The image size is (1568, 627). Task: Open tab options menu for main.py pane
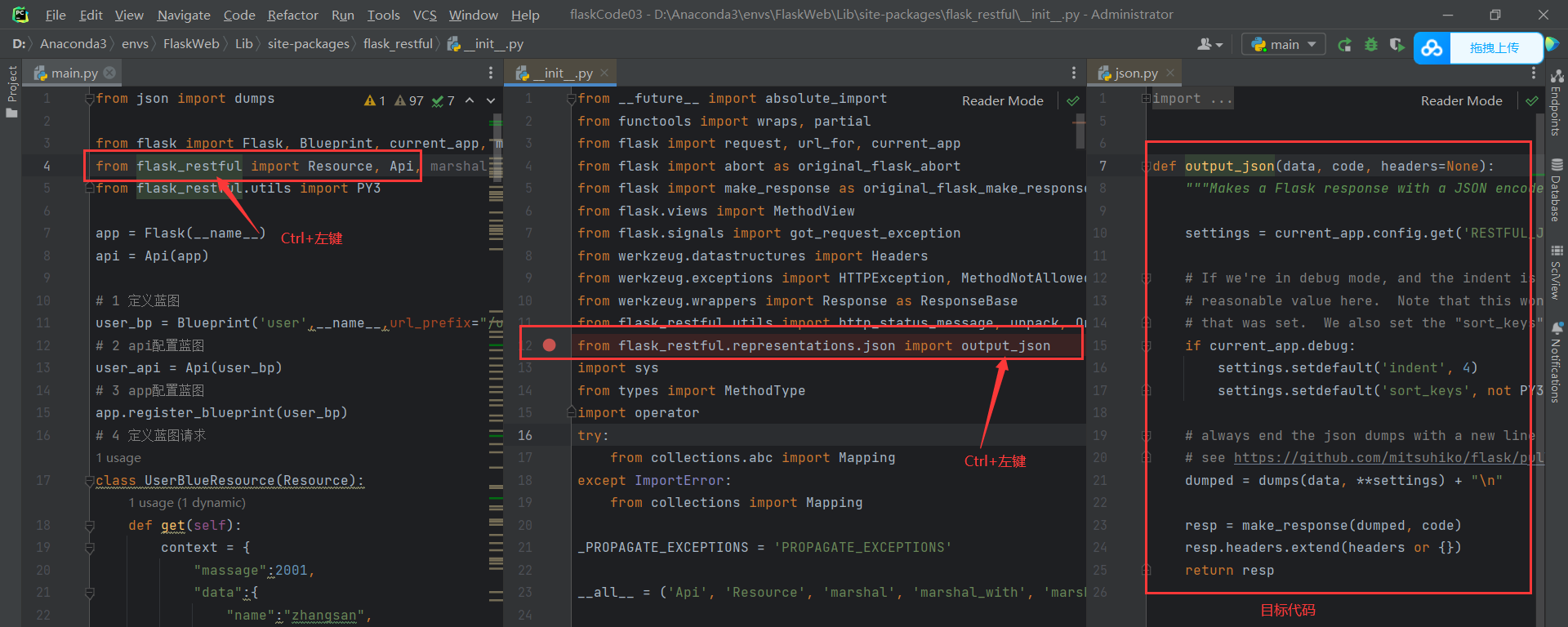[x=491, y=73]
